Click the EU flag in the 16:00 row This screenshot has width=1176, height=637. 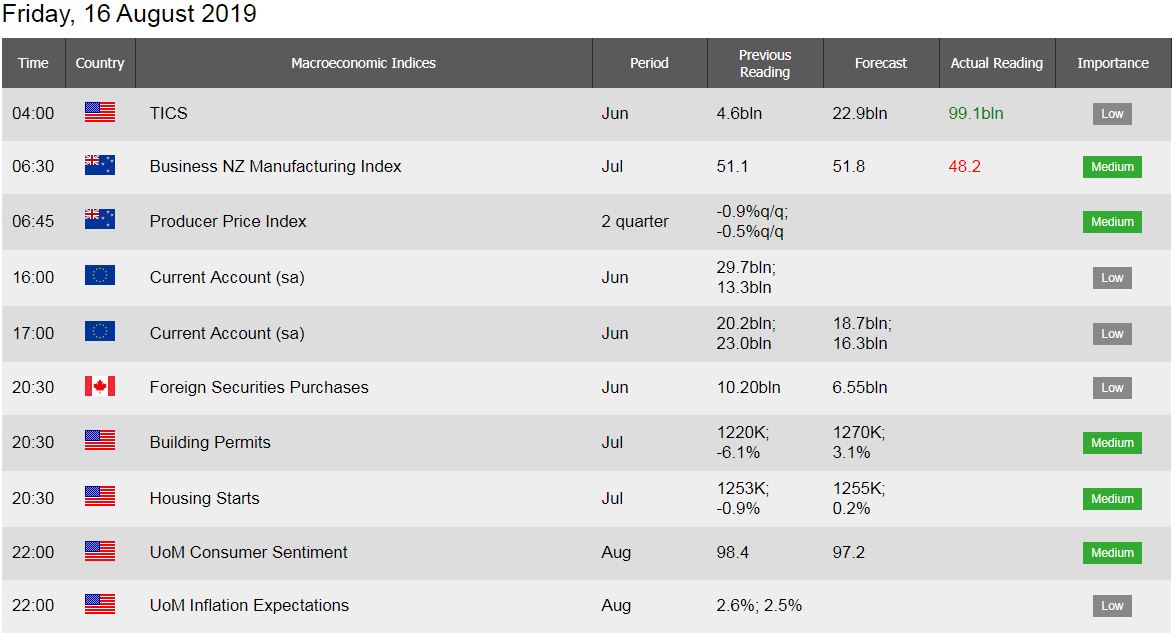(x=100, y=275)
